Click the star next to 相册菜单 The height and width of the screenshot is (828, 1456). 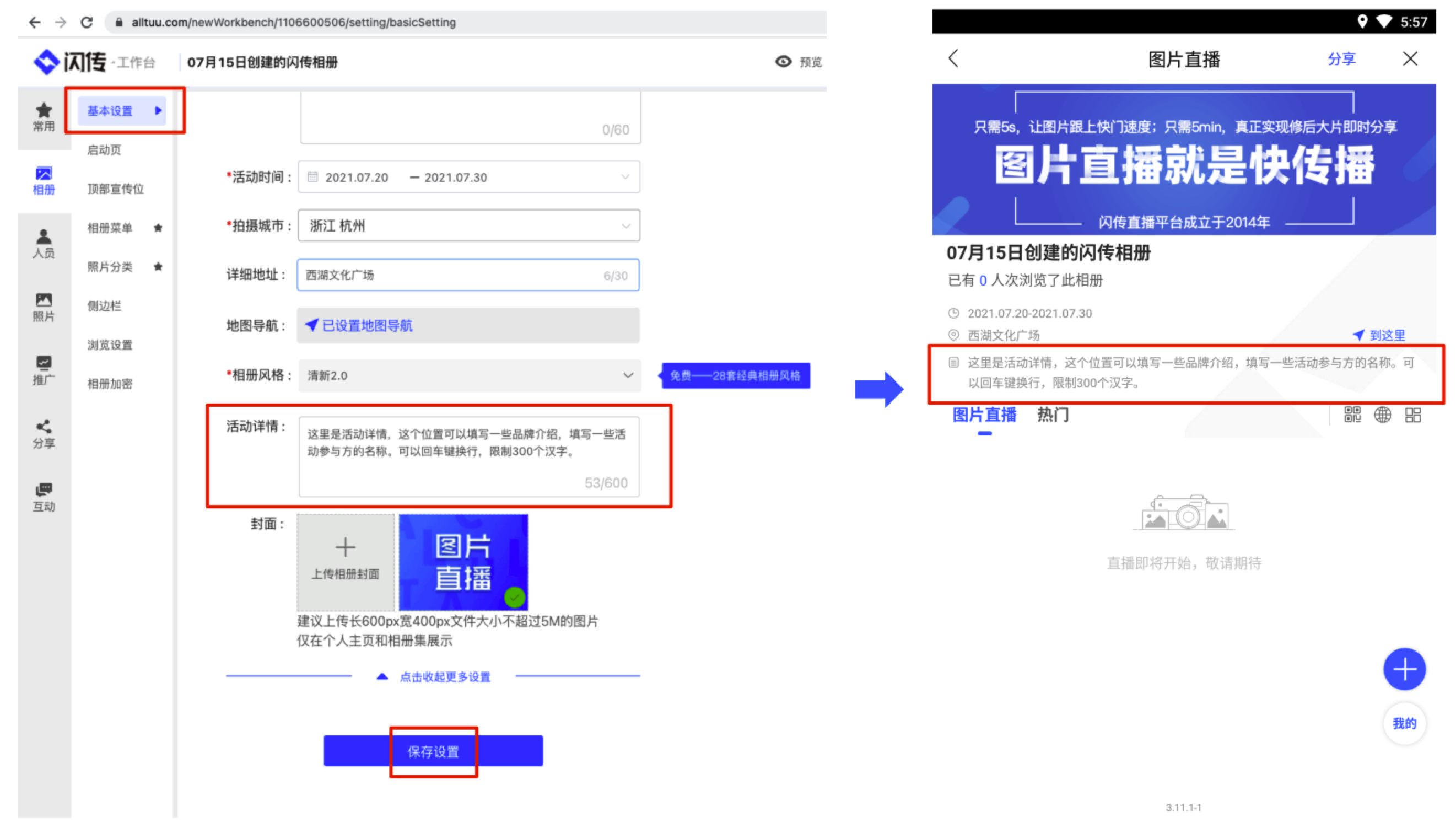click(x=158, y=228)
